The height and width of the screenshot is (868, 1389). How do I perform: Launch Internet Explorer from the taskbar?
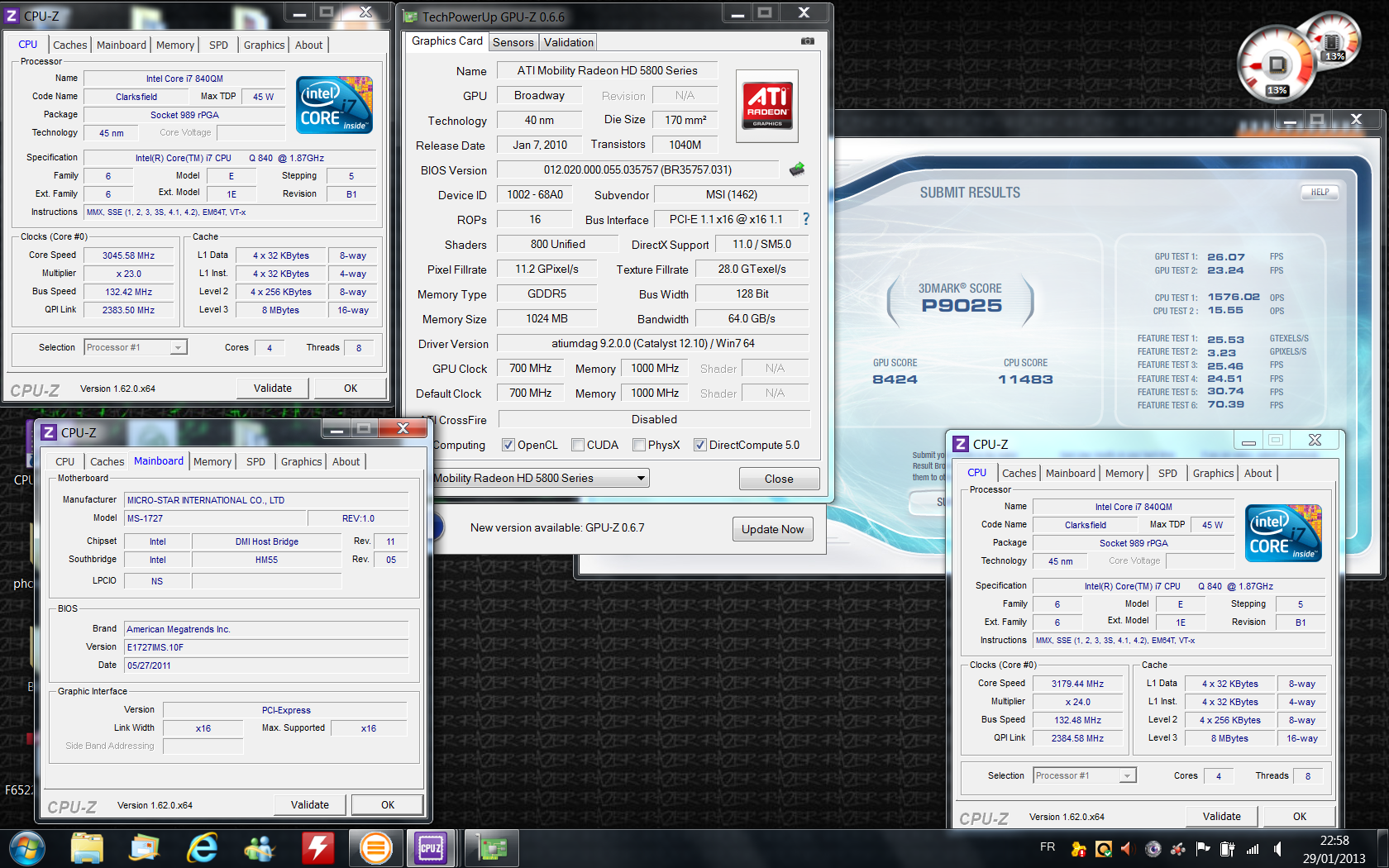202,848
